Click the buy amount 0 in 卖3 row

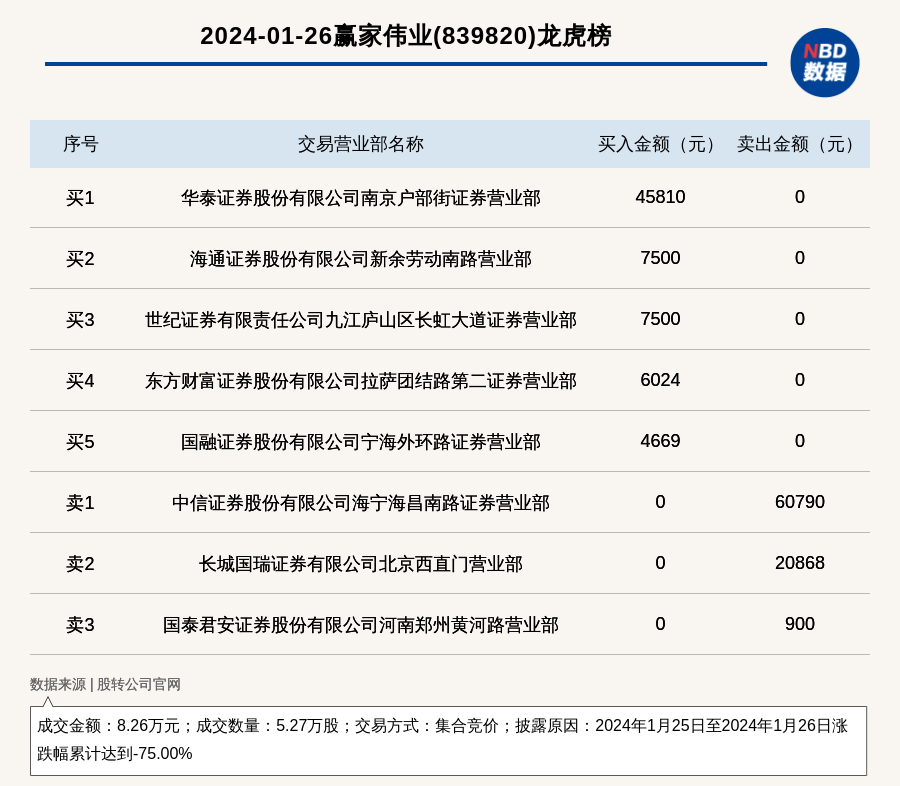[660, 624]
